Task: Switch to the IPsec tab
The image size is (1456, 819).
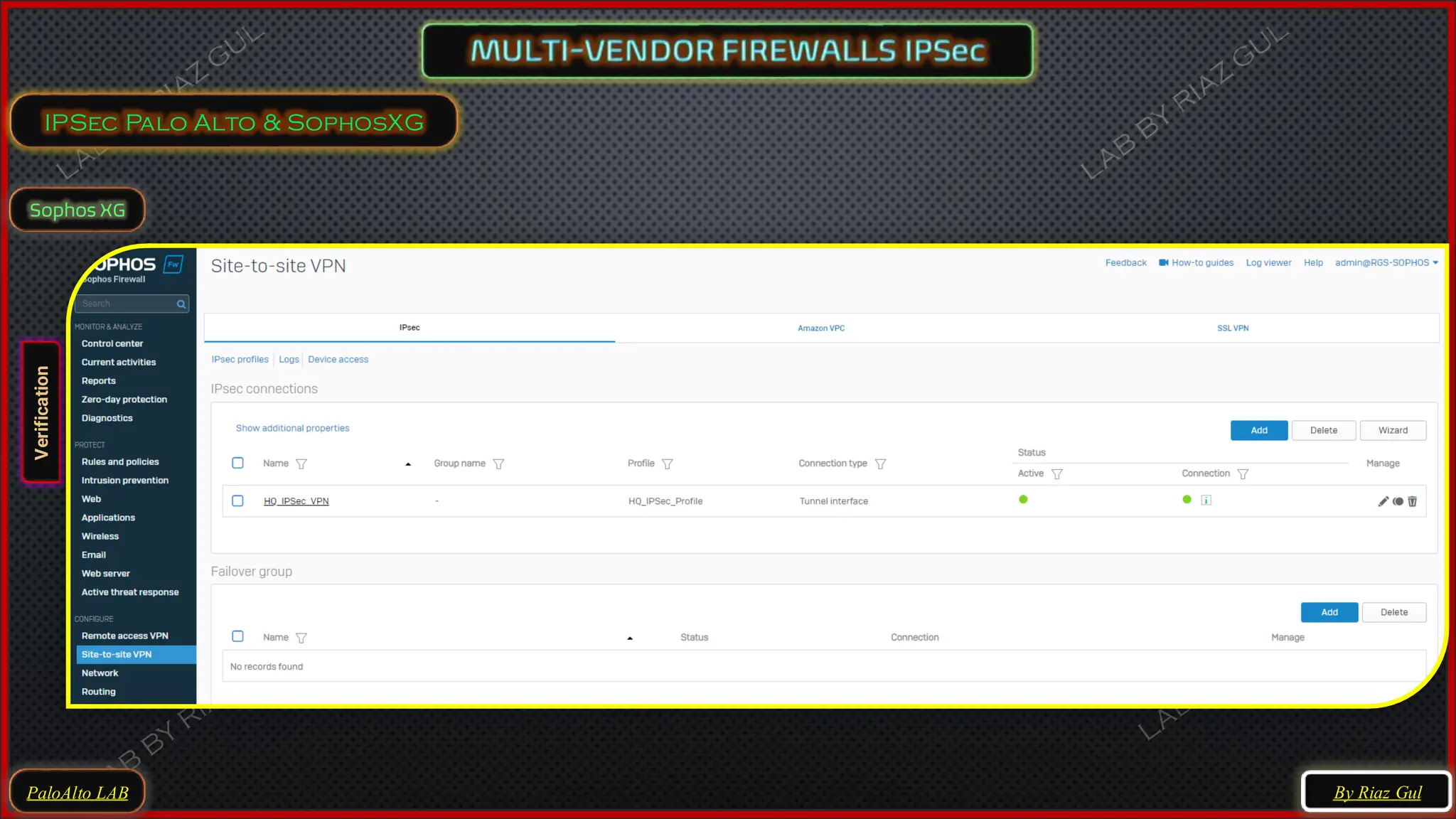Action: pyautogui.click(x=409, y=328)
